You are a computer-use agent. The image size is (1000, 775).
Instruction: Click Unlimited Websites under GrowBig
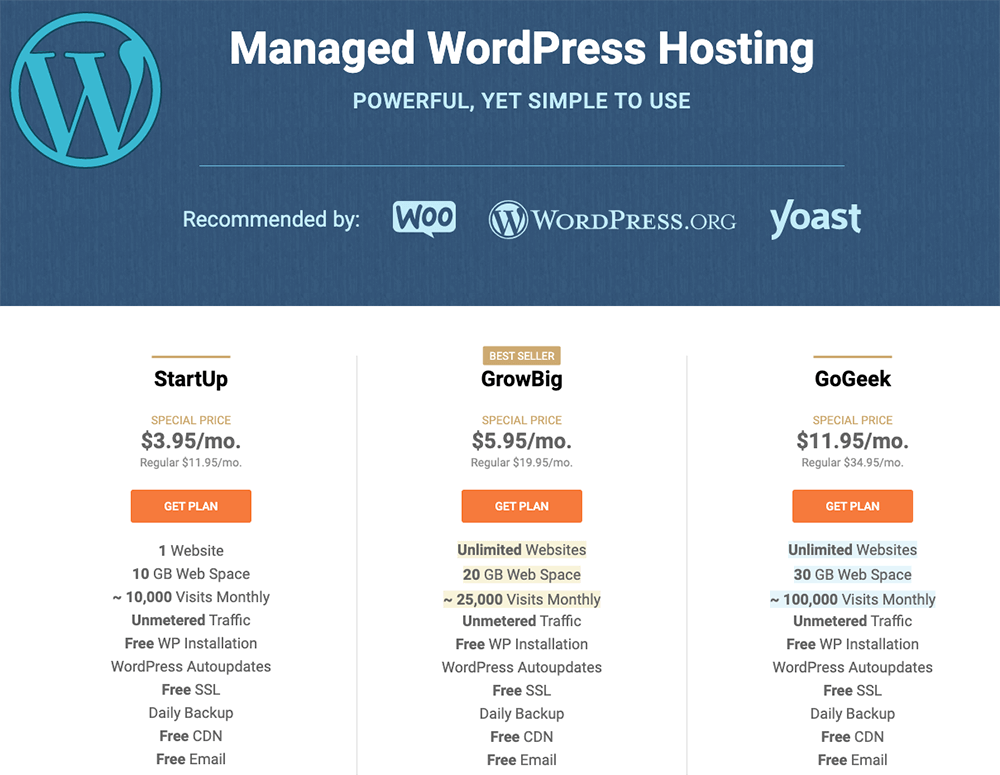(x=522, y=550)
